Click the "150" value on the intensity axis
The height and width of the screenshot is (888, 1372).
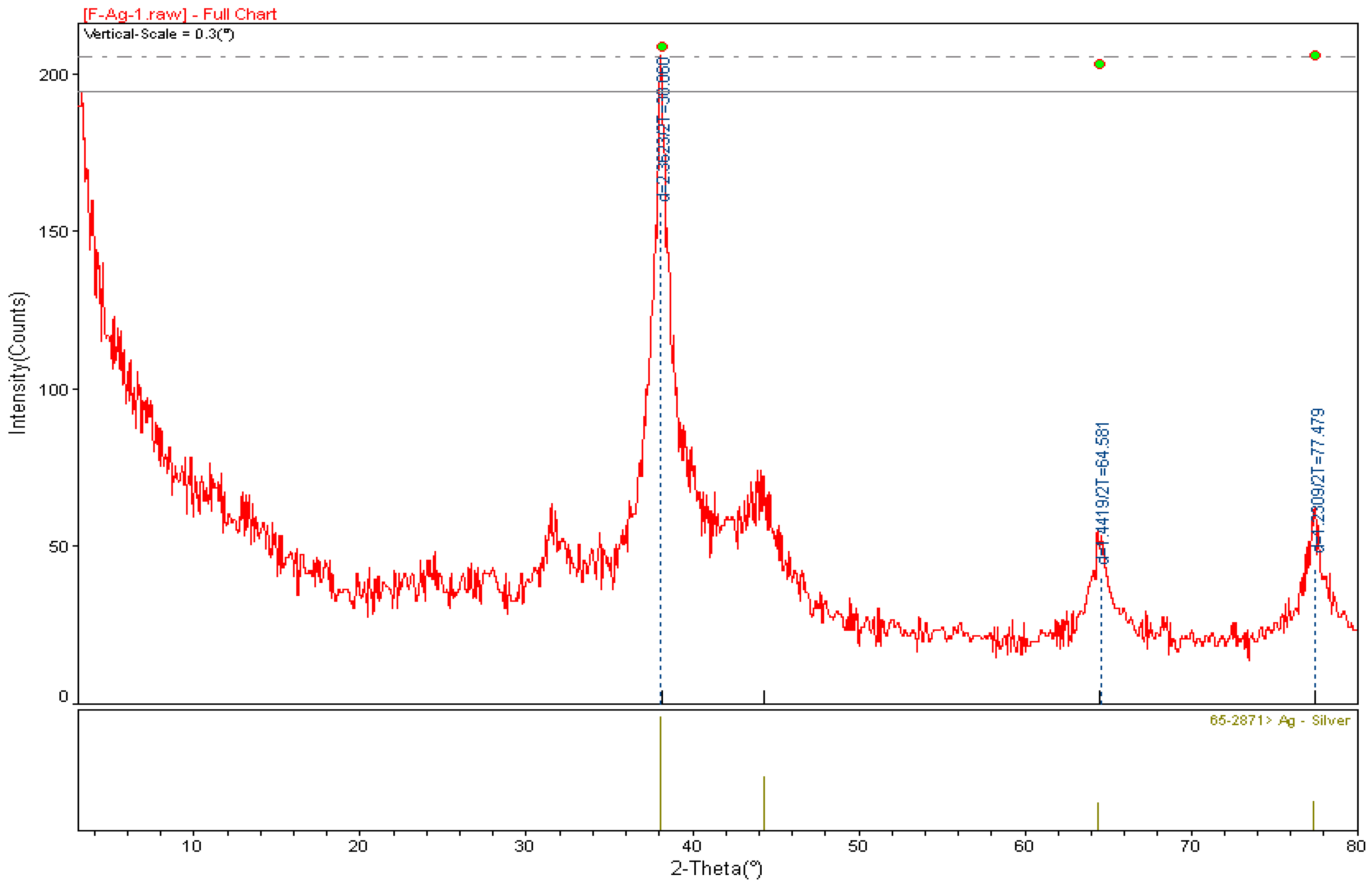(x=54, y=232)
